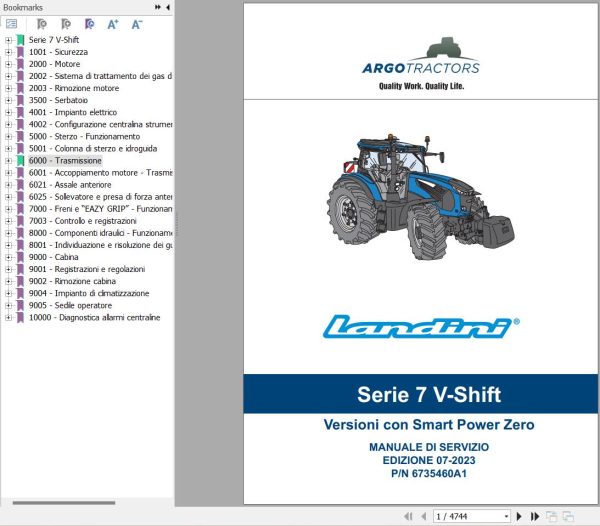The width and height of the screenshot is (600, 526).
Task: Expand the Serie 7 V-Shift bookmark
Action: [x=8, y=40]
